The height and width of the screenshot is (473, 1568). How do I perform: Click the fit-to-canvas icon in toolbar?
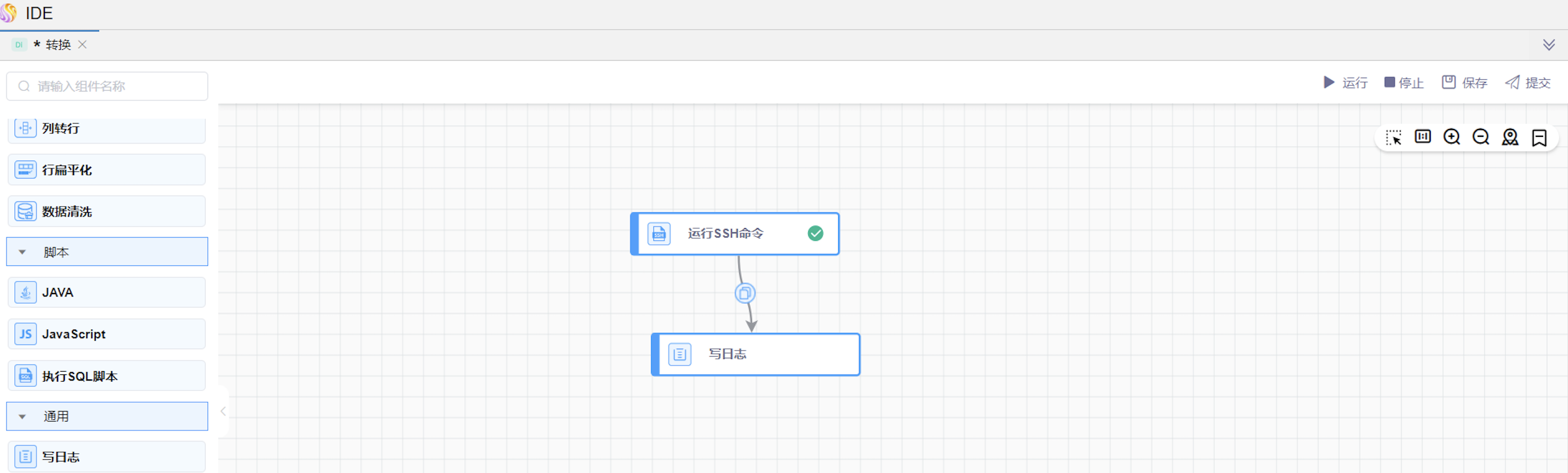pyautogui.click(x=1422, y=137)
